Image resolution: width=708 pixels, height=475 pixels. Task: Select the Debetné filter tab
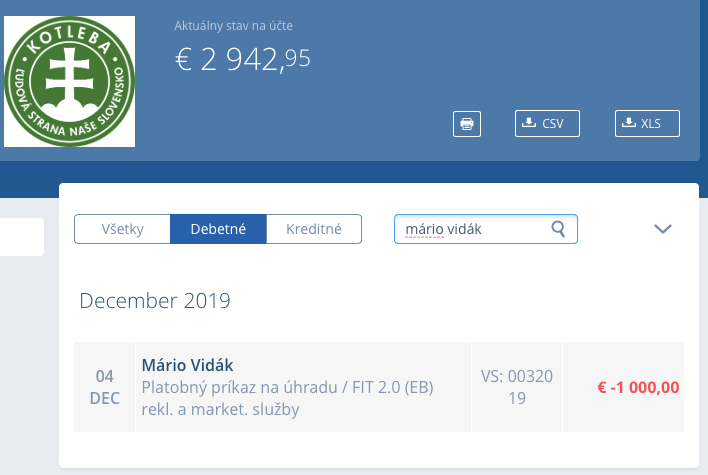pyautogui.click(x=218, y=229)
